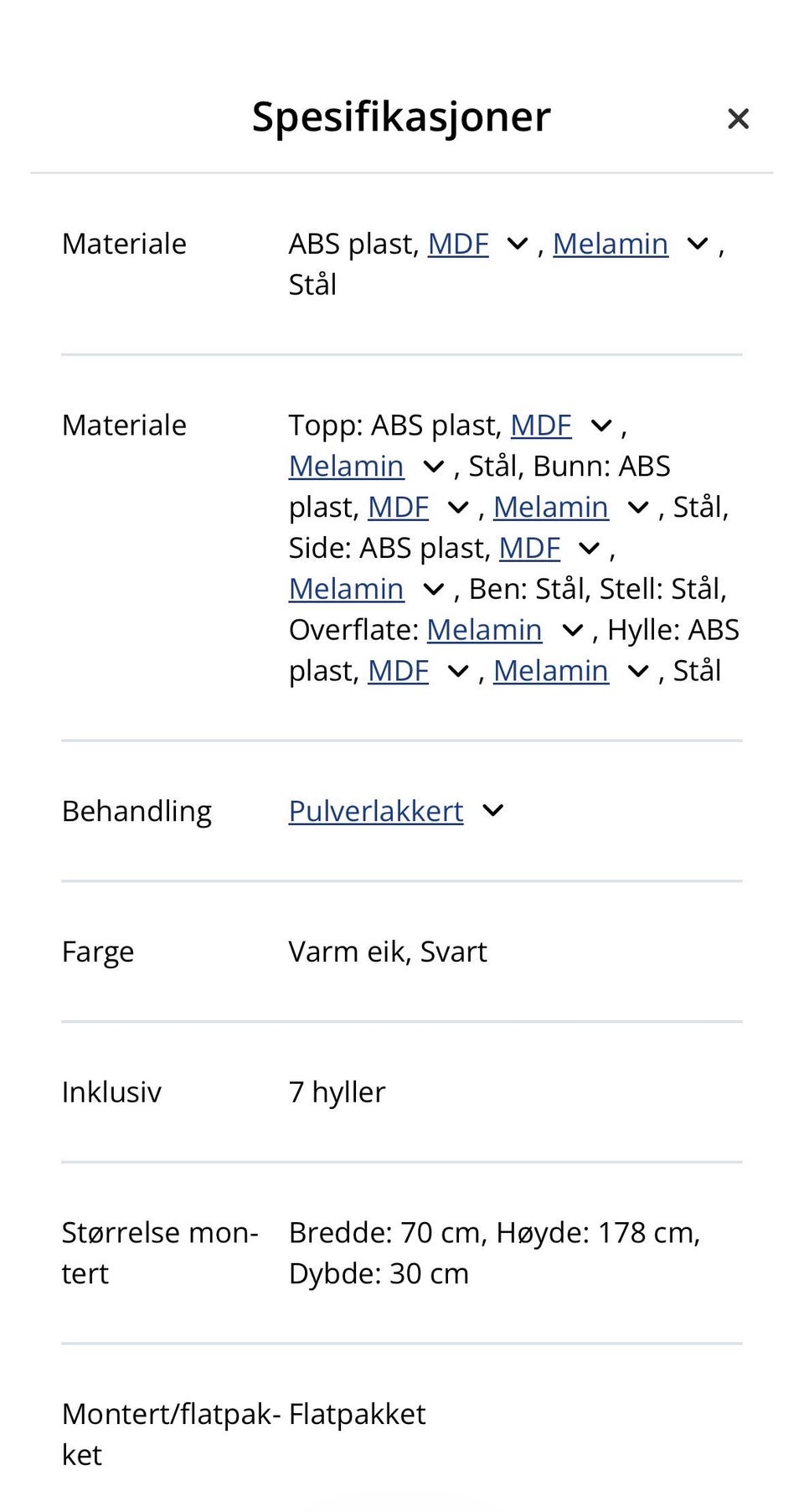This screenshot has height=1512, width=804.
Task: Open the Melamin link in the first Materiale row
Action: 611,244
